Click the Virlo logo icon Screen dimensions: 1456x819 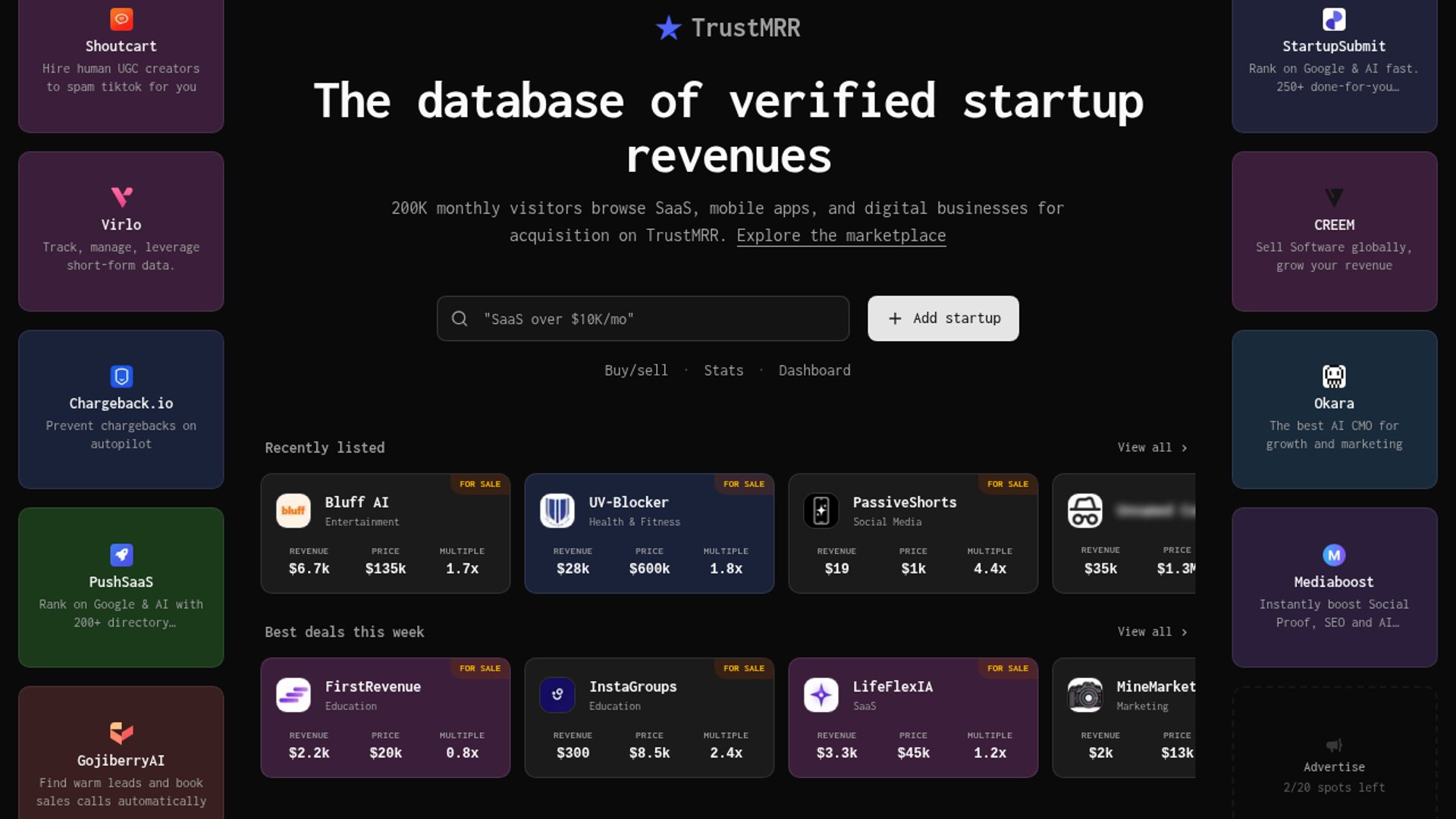(x=121, y=197)
